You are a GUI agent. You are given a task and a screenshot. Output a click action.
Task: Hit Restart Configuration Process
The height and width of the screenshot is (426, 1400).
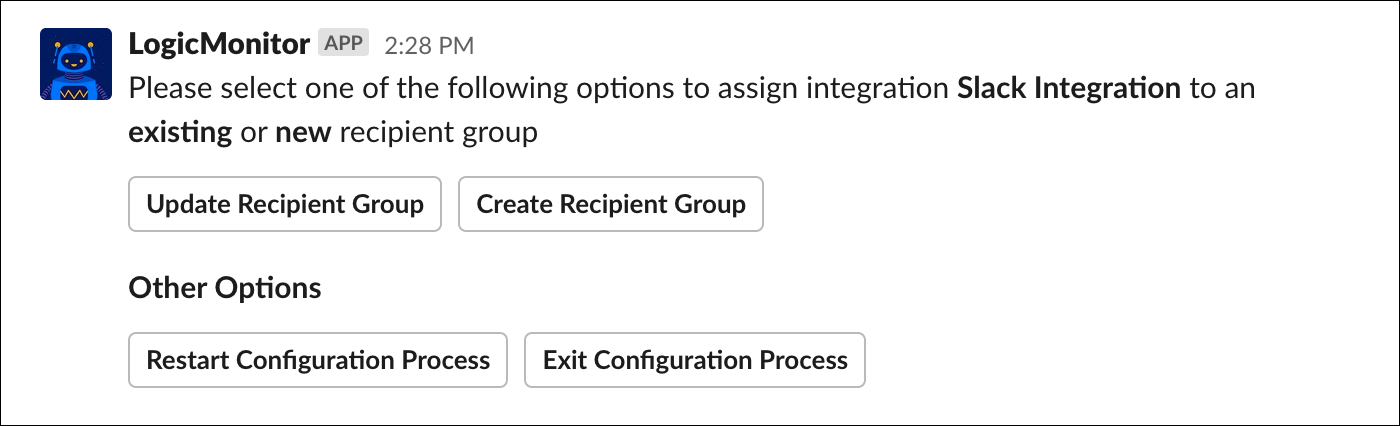tap(318, 360)
